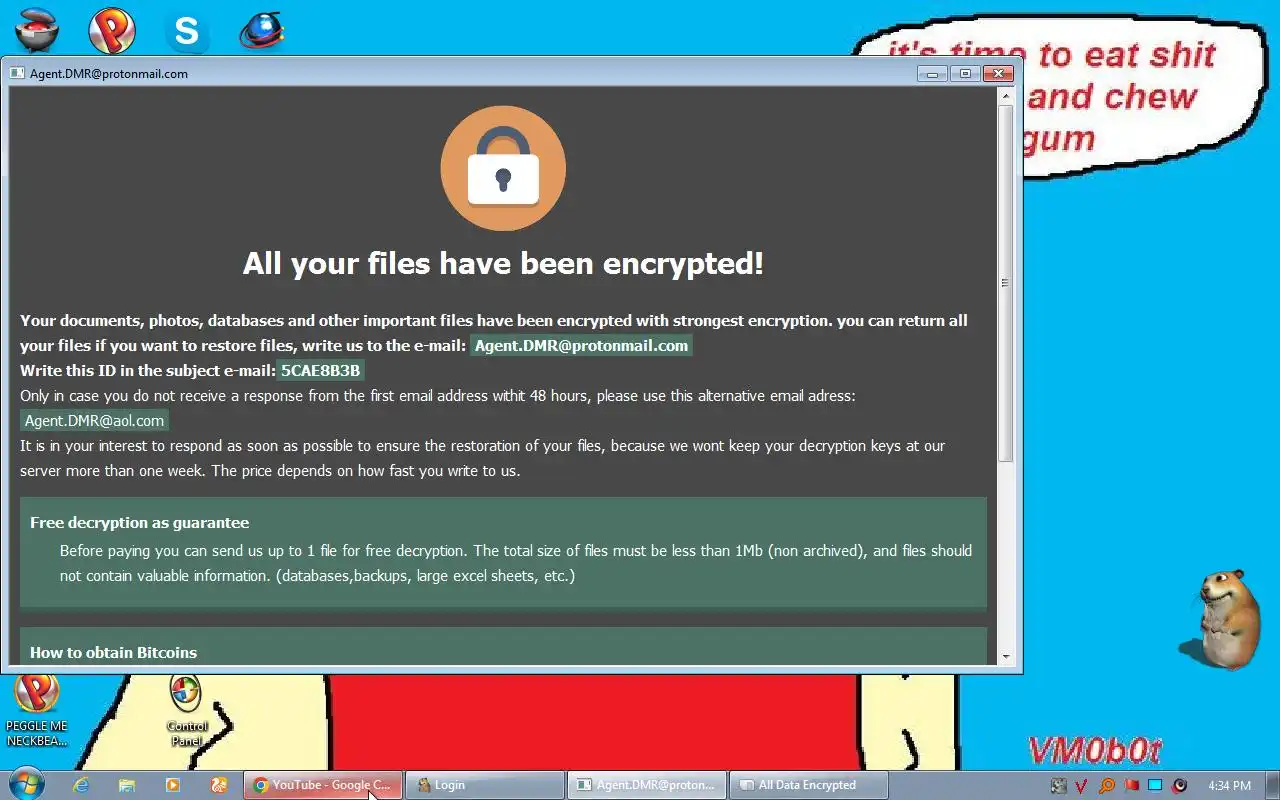Open the Peggle desktop icon at top

[112, 30]
